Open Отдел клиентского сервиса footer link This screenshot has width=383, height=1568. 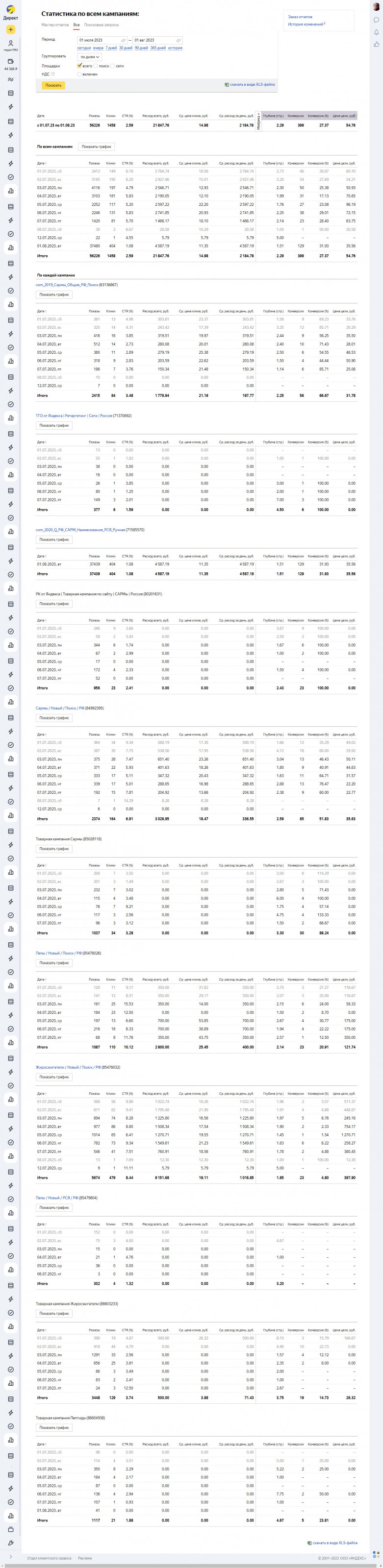click(x=50, y=1558)
